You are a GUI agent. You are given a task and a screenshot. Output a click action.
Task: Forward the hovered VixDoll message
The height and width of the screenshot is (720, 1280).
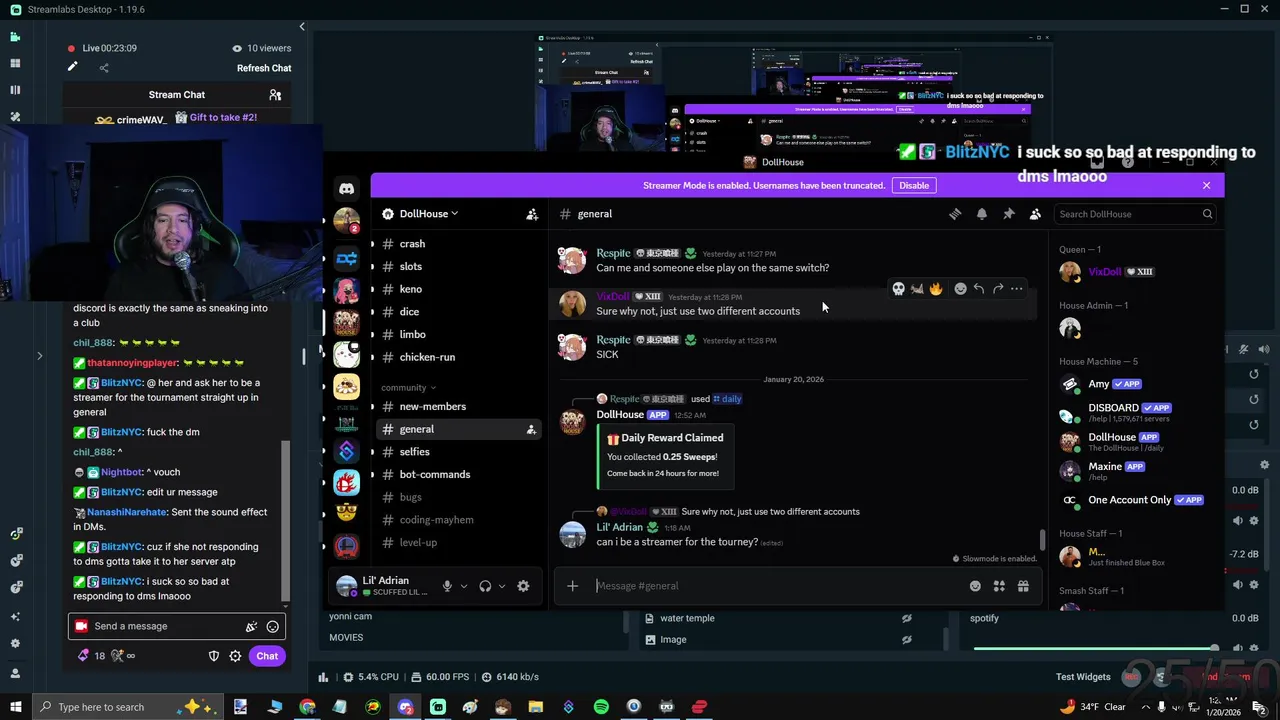pyautogui.click(x=998, y=289)
